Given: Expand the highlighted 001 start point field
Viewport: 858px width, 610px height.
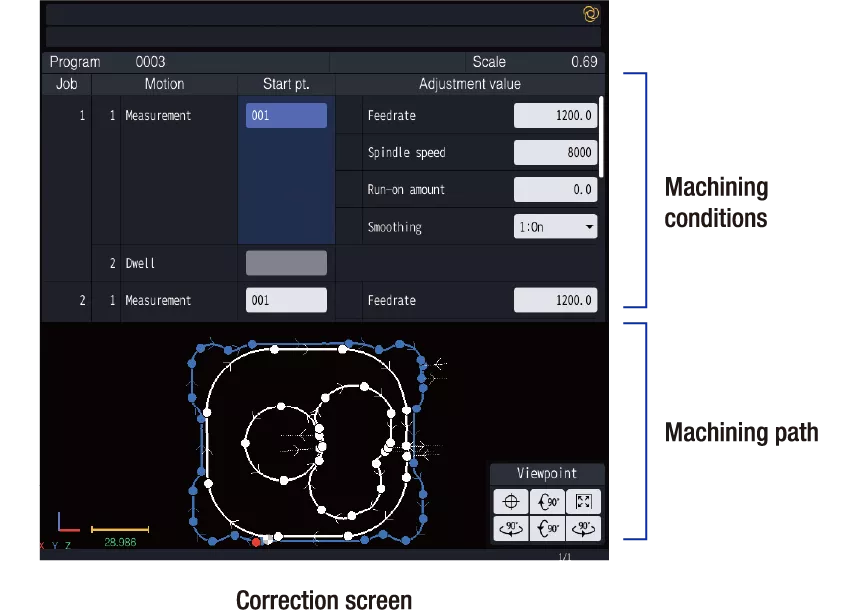Looking at the screenshot, I should (286, 115).
